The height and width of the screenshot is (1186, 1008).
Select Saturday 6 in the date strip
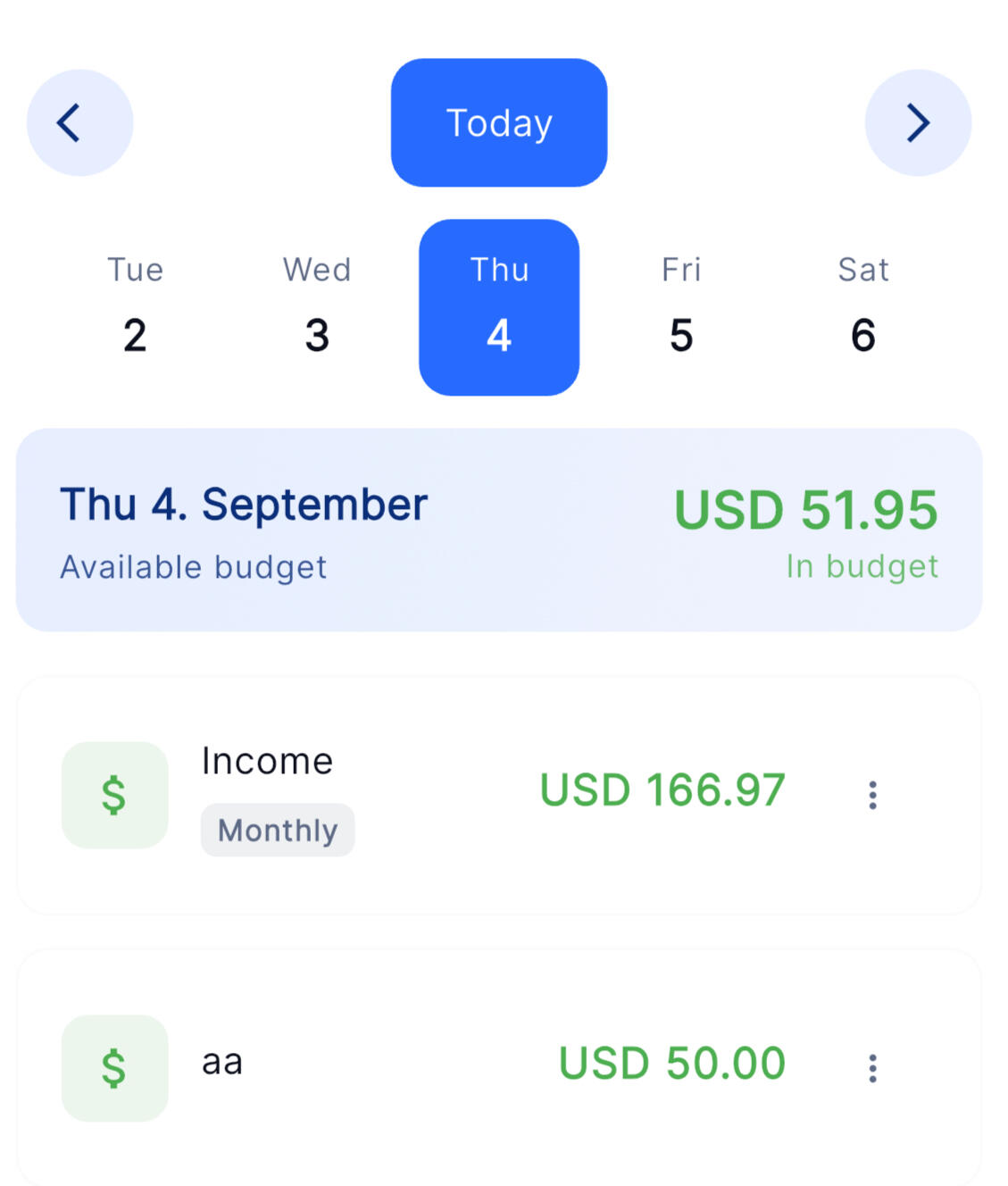863,308
